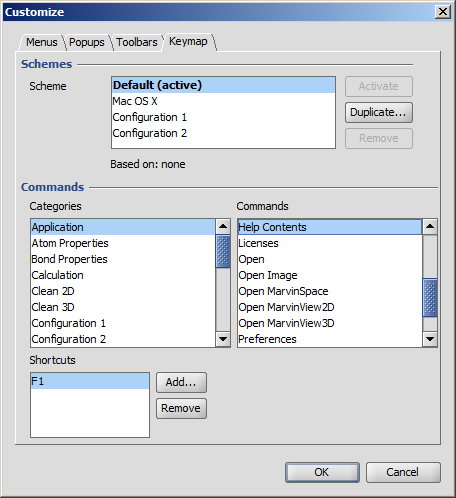The height and width of the screenshot is (498, 456).
Task: Select the F1 shortcut entry
Action: 90,381
